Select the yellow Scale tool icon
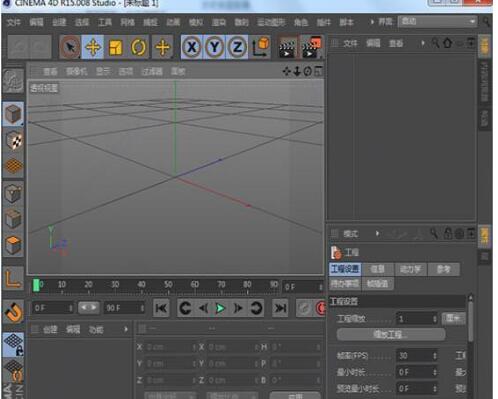Screen dimensions: 498x399 tap(115, 47)
